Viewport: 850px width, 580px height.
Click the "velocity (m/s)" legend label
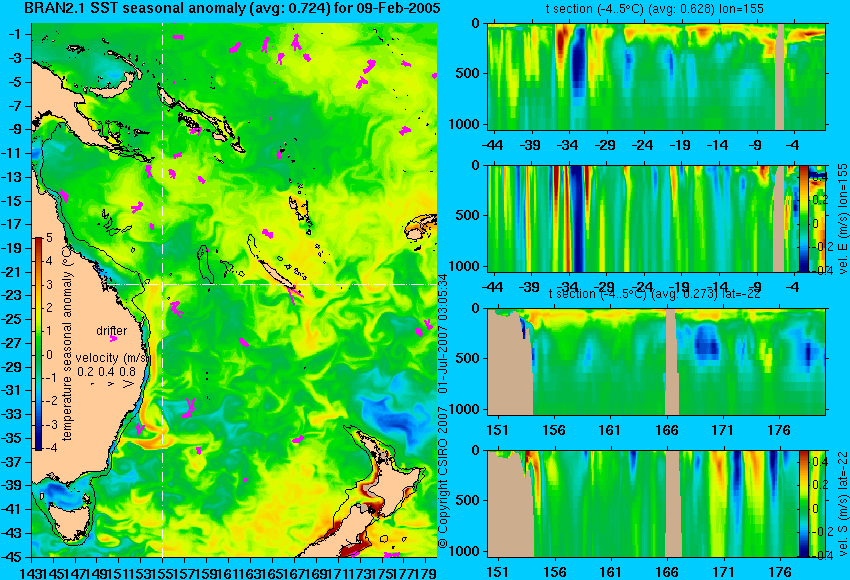pyautogui.click(x=112, y=358)
